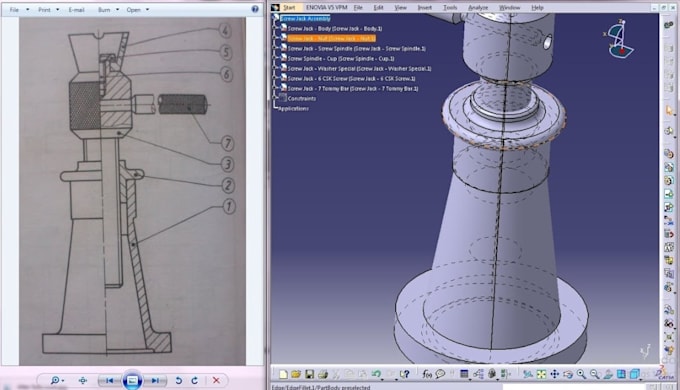Image resolution: width=680 pixels, height=390 pixels.
Task: Click the Fit All In icon
Action: click(x=541, y=374)
